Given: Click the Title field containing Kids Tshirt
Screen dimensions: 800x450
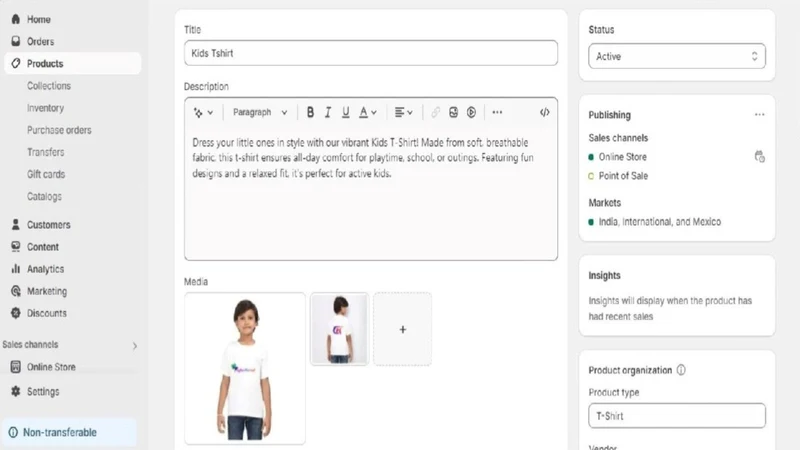Looking at the screenshot, I should click(371, 53).
